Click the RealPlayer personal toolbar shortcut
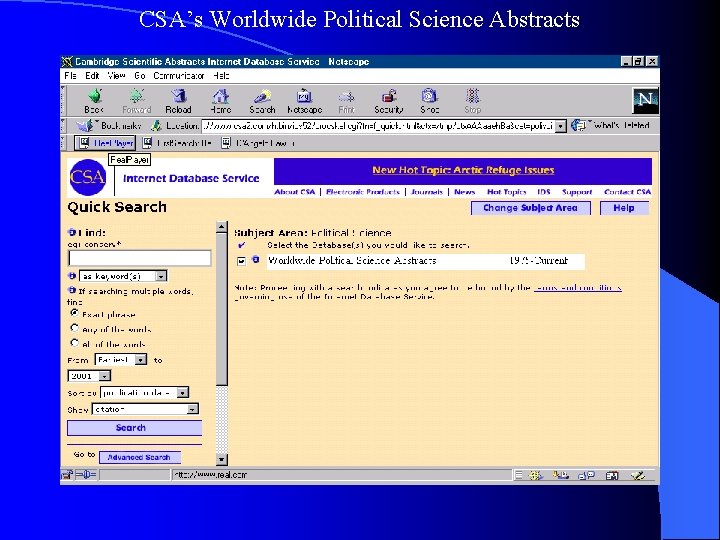Image resolution: width=720 pixels, height=540 pixels. [105, 143]
